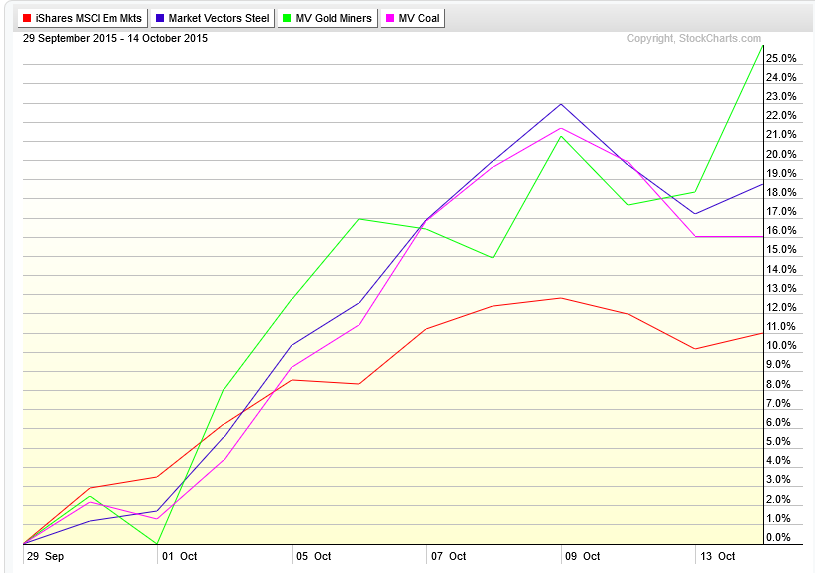This screenshot has width=815, height=573.
Task: Toggle the MV Coal legend button
Action: pos(413,18)
